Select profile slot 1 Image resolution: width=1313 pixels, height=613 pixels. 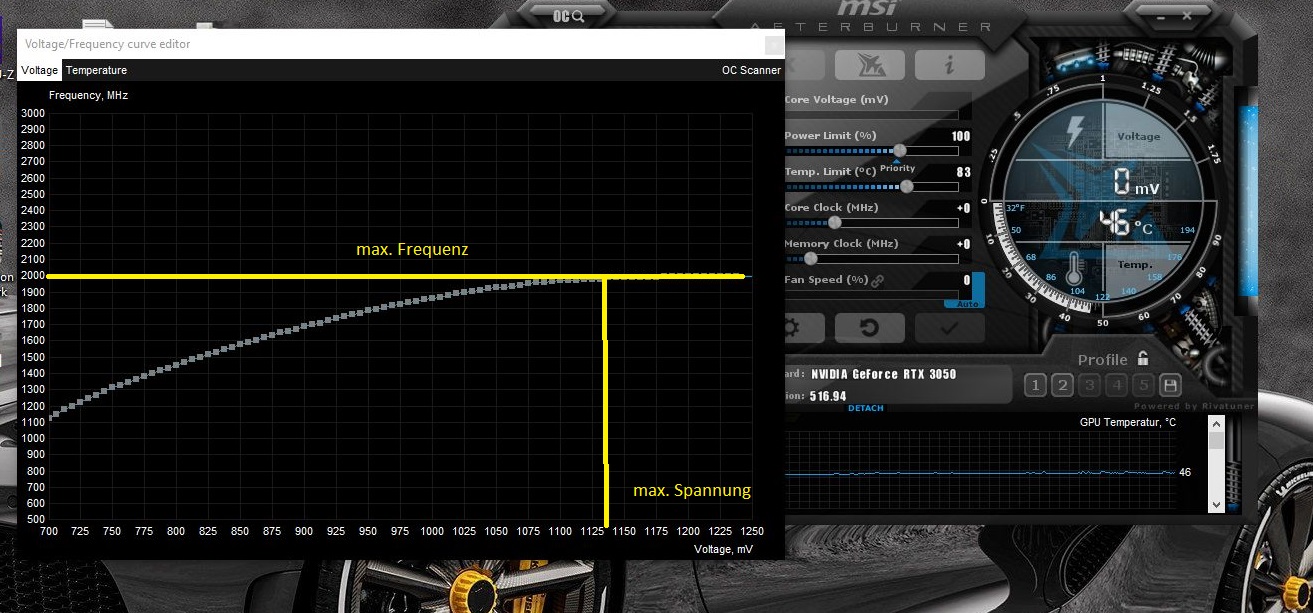pyautogui.click(x=1036, y=385)
